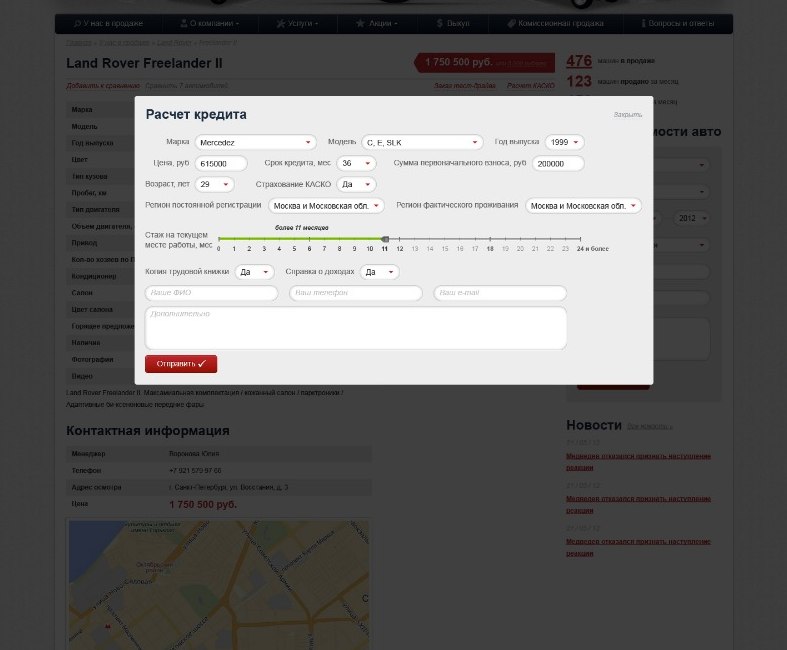Click the magnifier icon in У нас в продаже
Image resolution: width=787 pixels, height=650 pixels.
77,24
